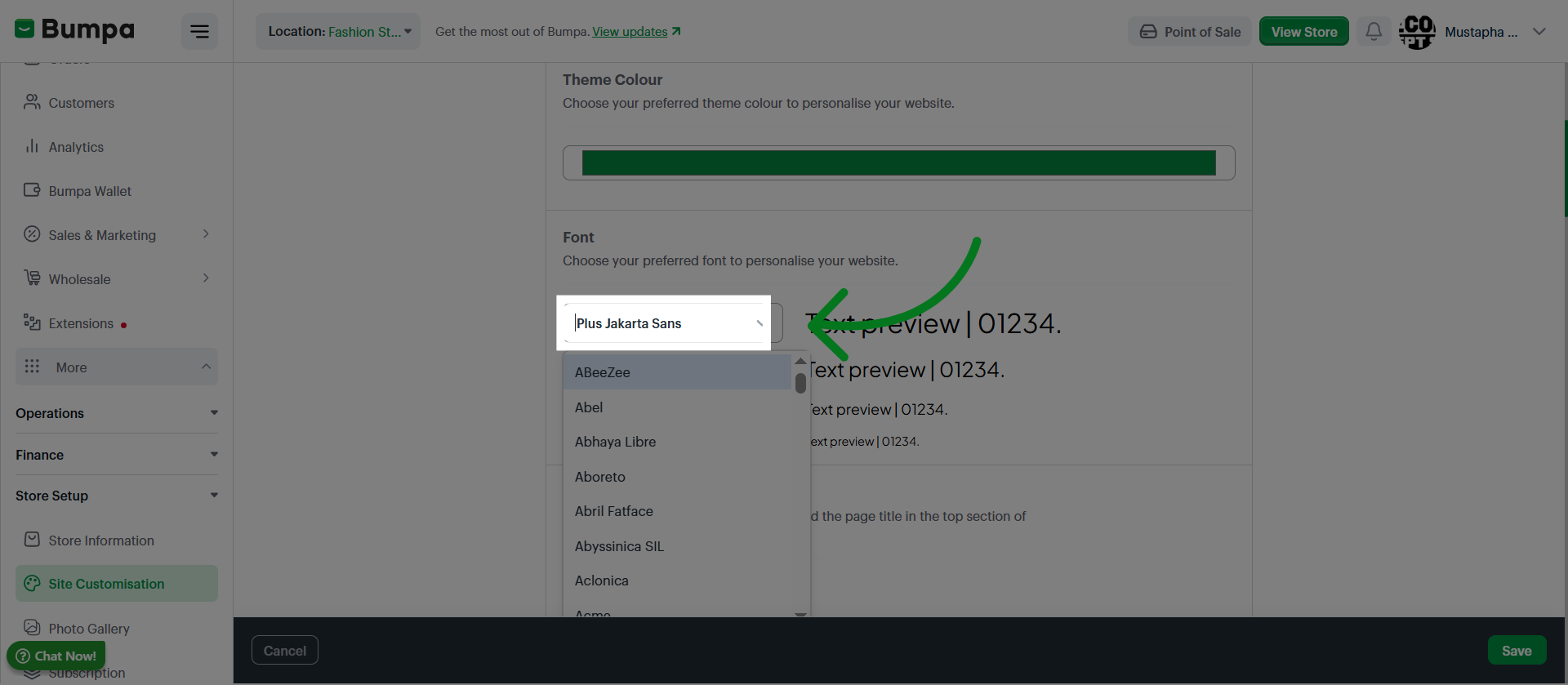Viewport: 1568px width, 685px height.
Task: Click the font list scrollbar thumb
Action: tap(800, 383)
